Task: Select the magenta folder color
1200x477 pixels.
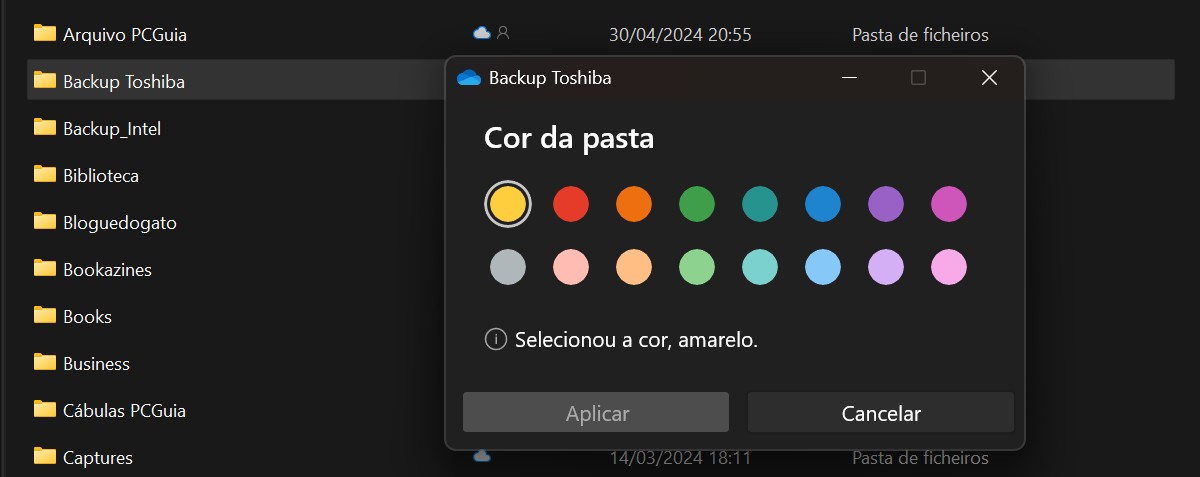Action: pos(949,204)
